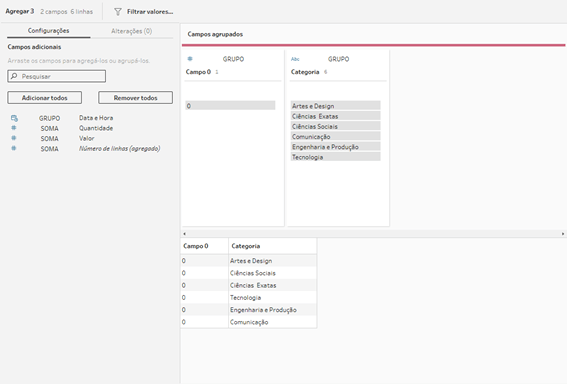
Task: Select value 0 in Campo 0 card
Action: 230,106
